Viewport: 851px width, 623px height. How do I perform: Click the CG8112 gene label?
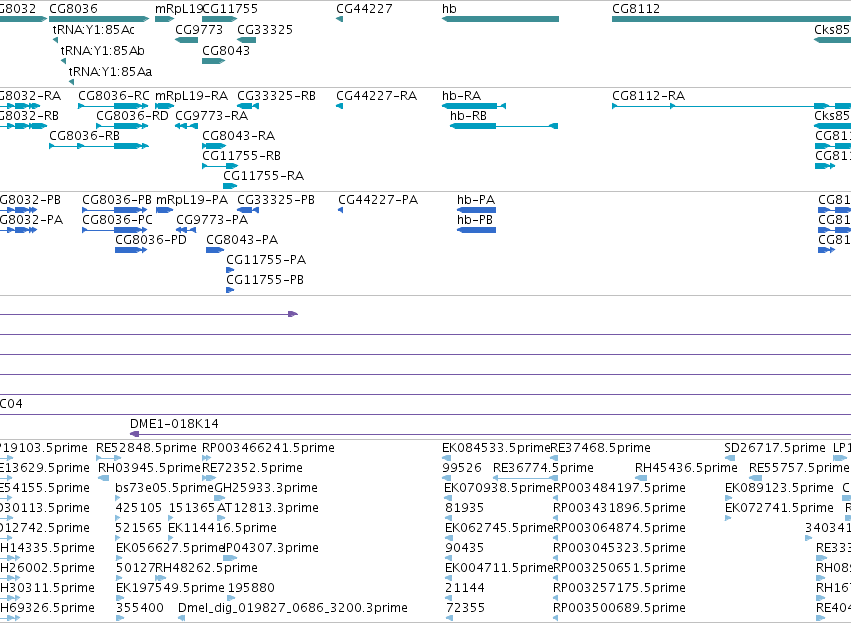point(636,9)
